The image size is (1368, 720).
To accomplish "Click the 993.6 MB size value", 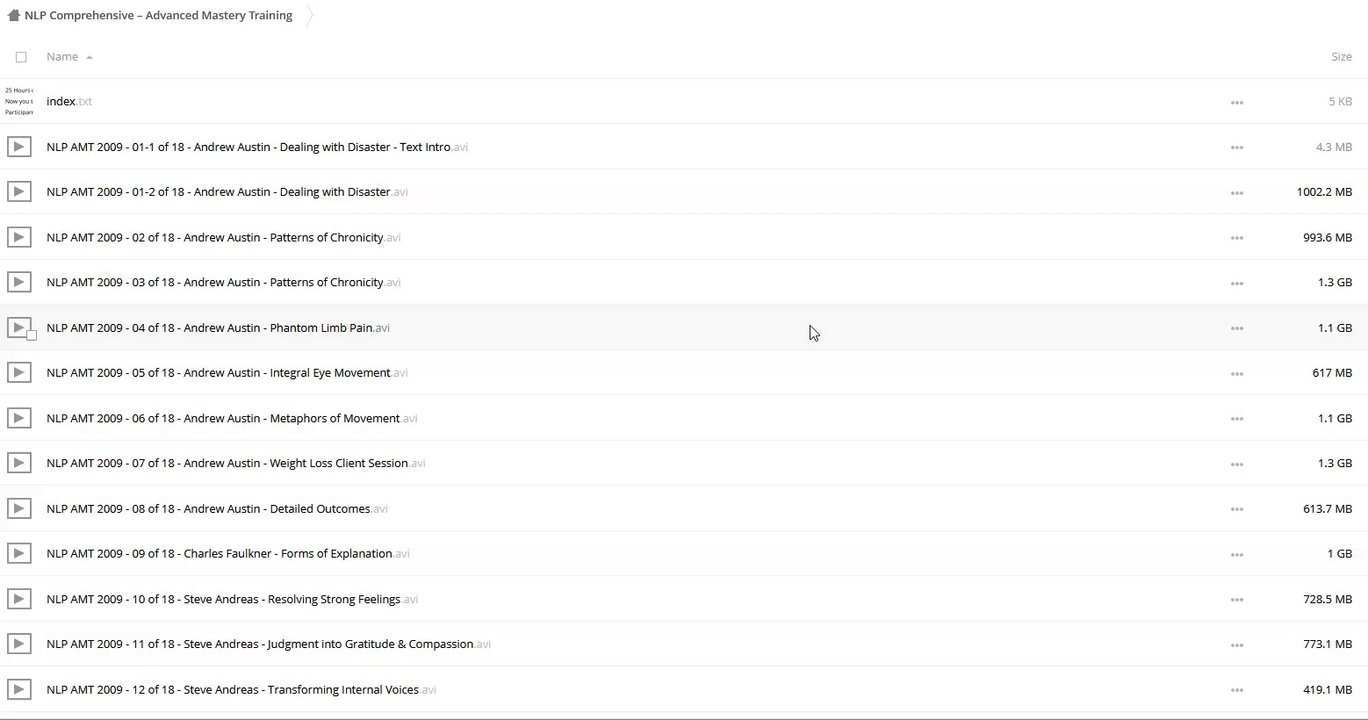I will (x=1327, y=238).
